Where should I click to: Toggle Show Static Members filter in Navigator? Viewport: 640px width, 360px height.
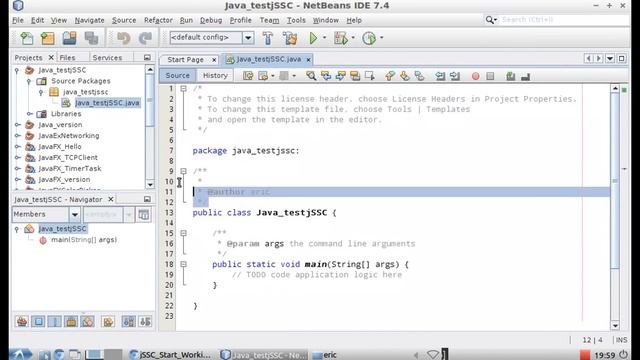[x=55, y=322]
